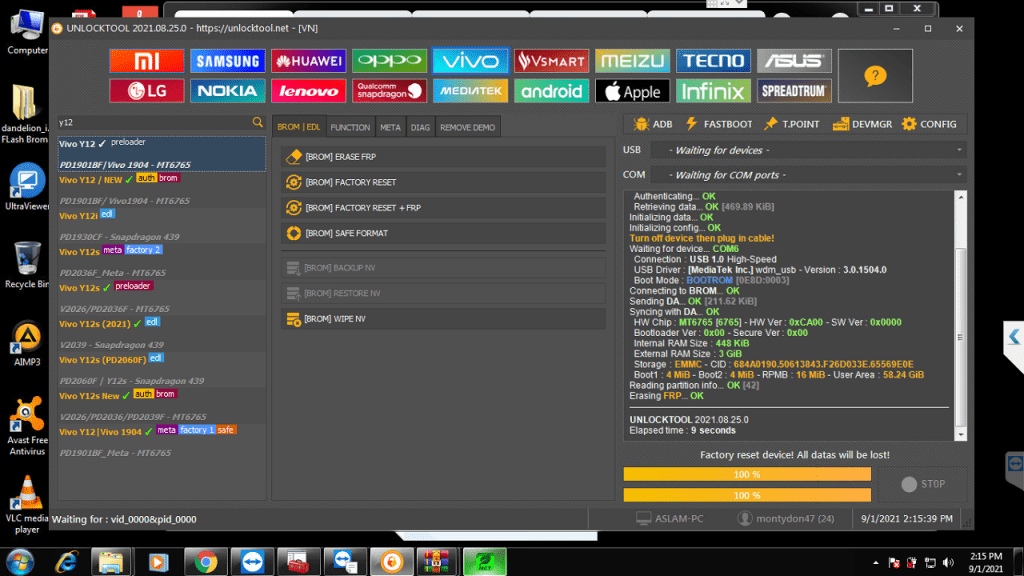Select Vivo Y12|Vivo 1904 meta entry
The image size is (1024, 576).
[161, 440]
